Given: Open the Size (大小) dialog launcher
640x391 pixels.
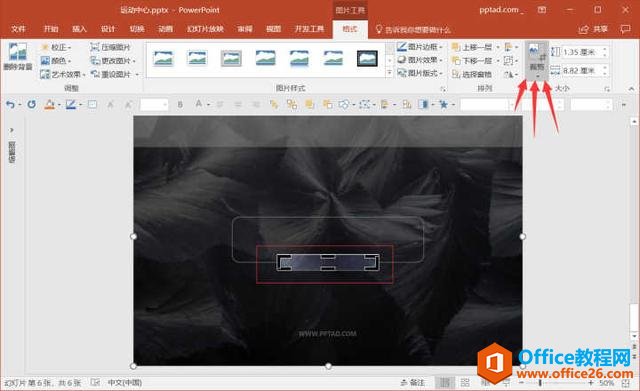Looking at the screenshot, I should point(607,89).
